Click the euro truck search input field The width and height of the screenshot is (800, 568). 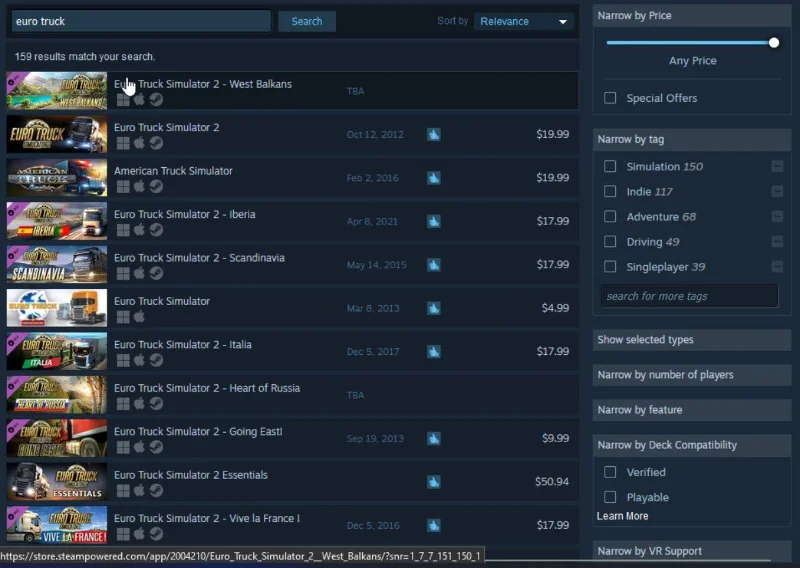pyautogui.click(x=141, y=21)
